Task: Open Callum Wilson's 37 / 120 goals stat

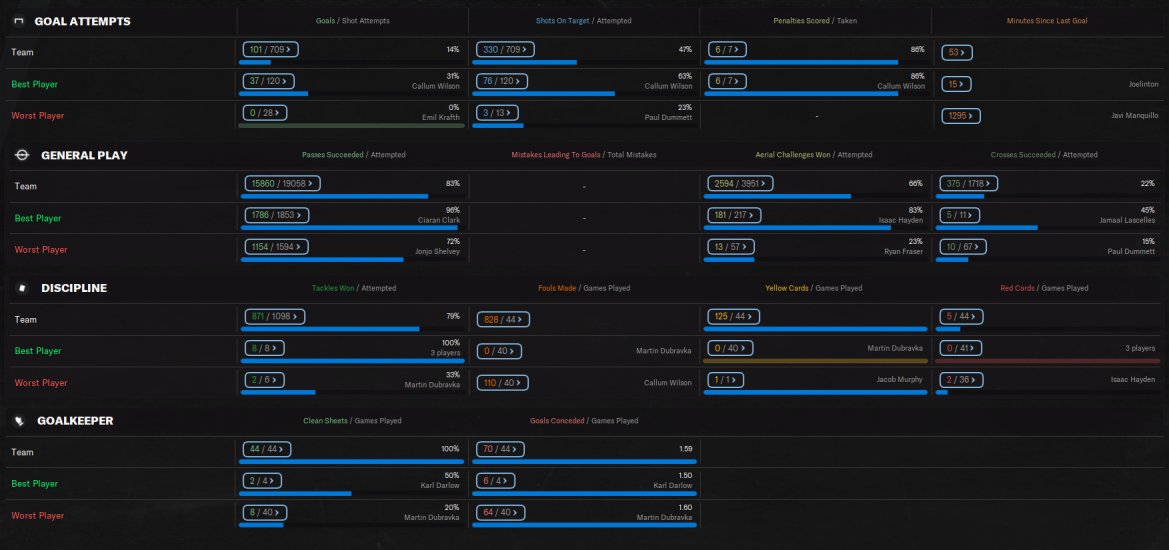Action: click(x=268, y=81)
